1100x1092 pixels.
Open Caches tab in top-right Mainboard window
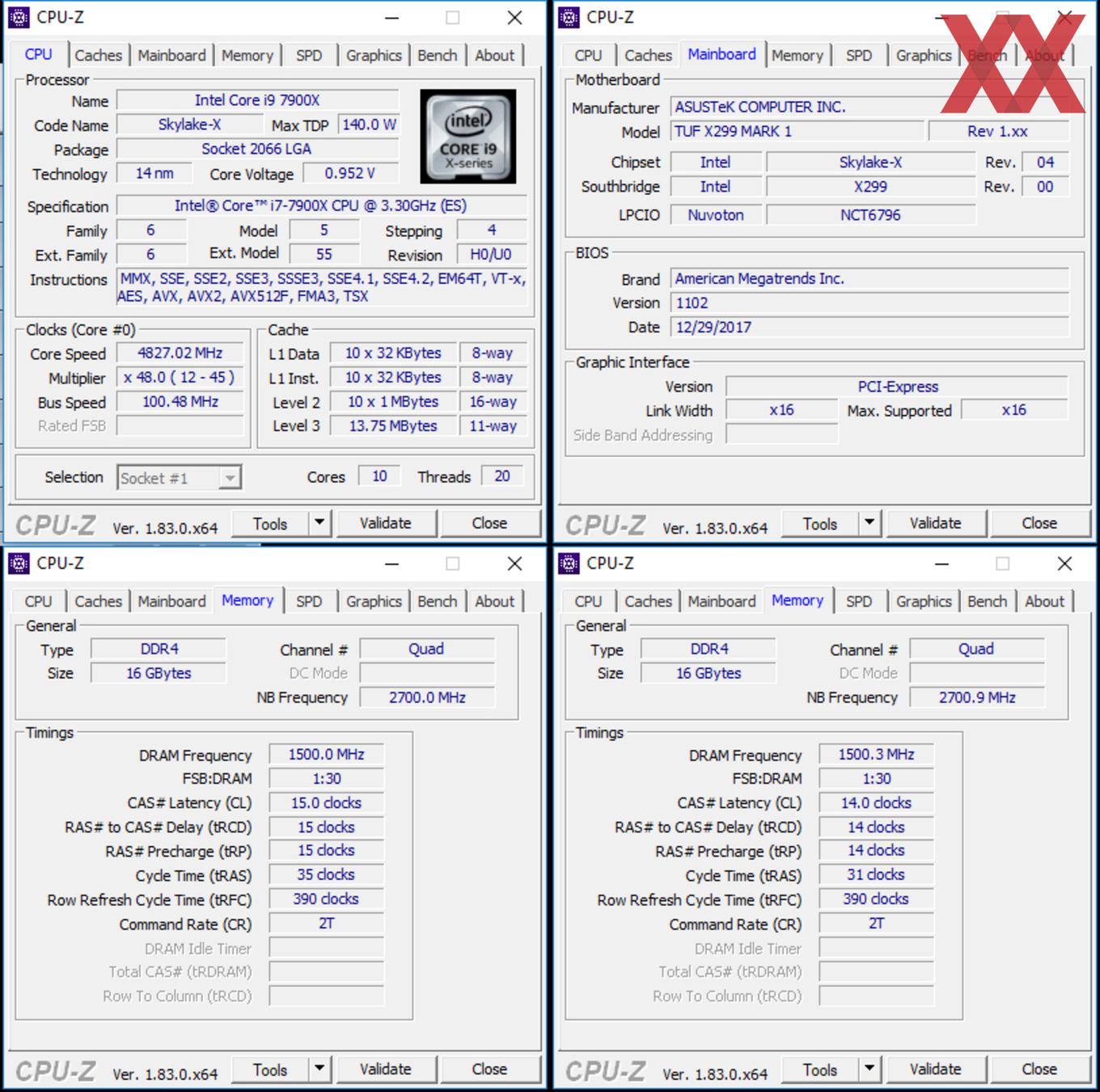(x=648, y=55)
